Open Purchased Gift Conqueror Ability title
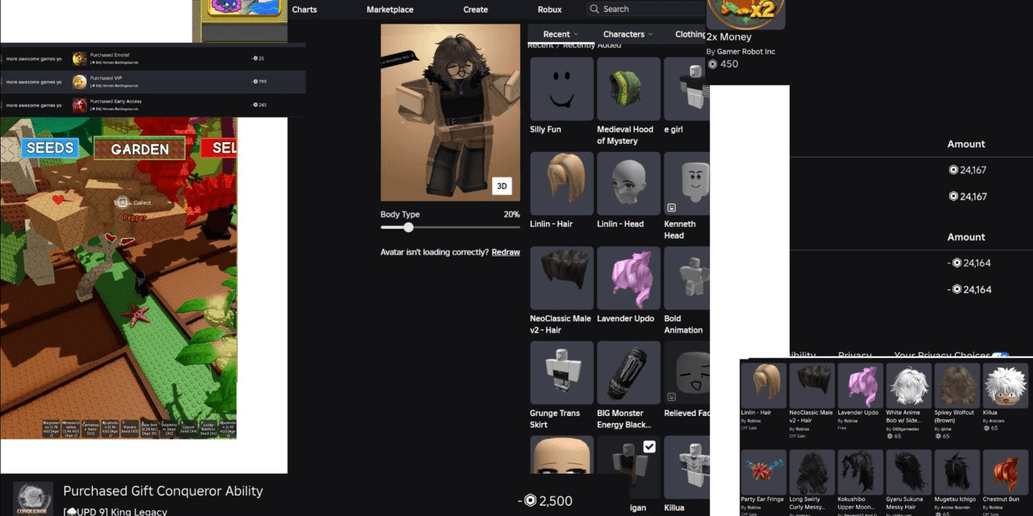Image resolution: width=1033 pixels, height=516 pixels. [163, 491]
